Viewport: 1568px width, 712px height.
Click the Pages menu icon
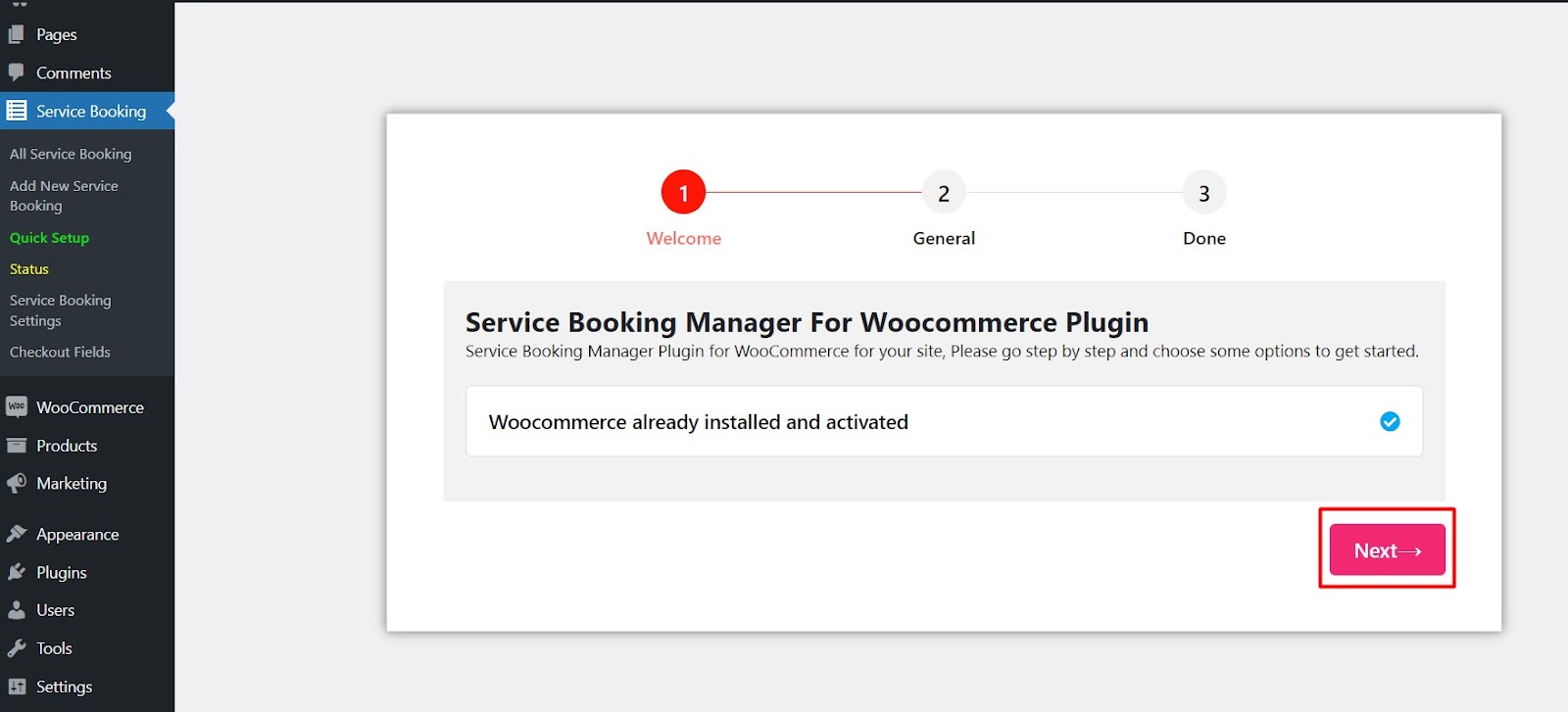pyautogui.click(x=16, y=34)
